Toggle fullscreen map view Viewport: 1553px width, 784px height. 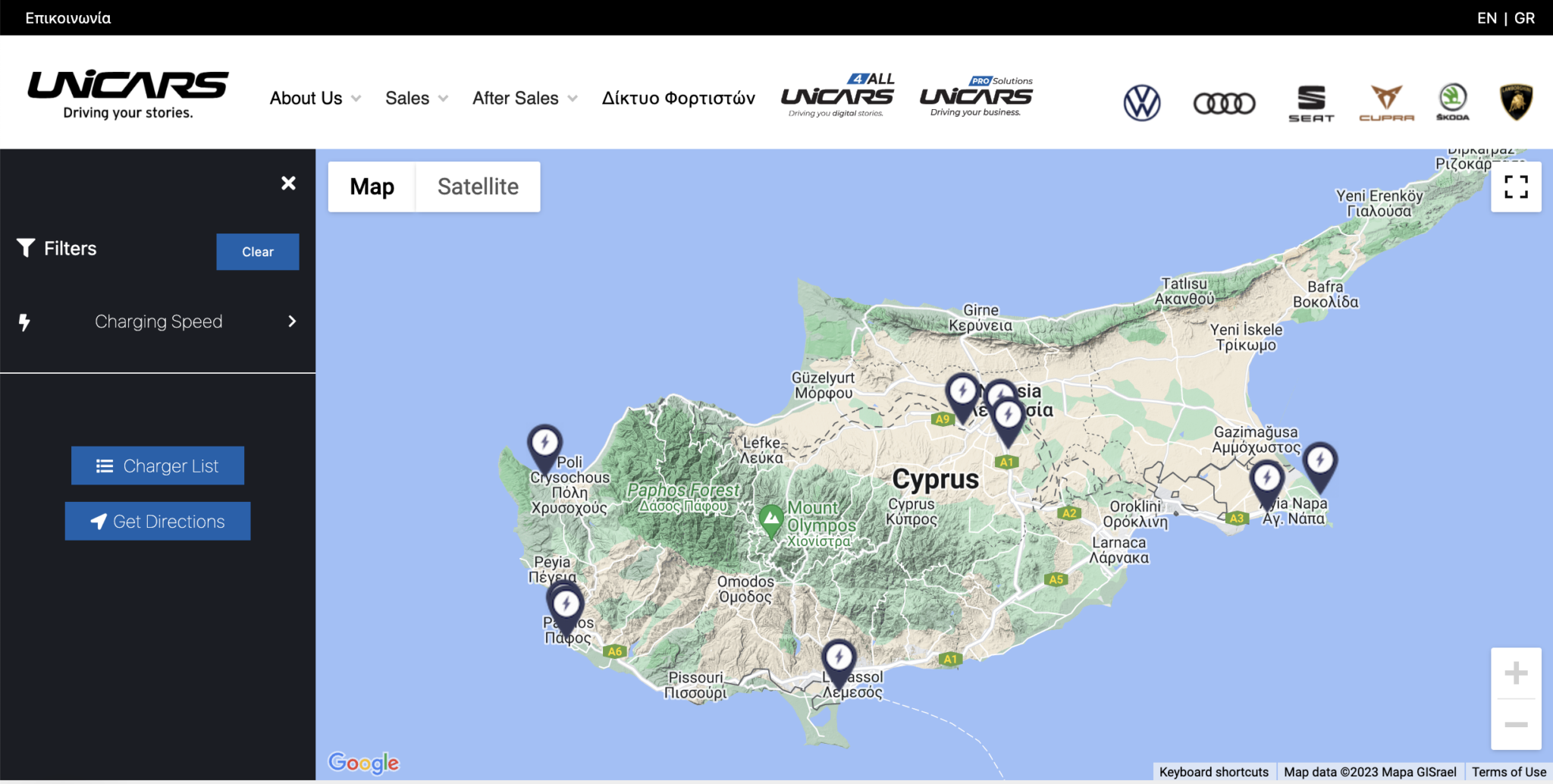(x=1515, y=187)
